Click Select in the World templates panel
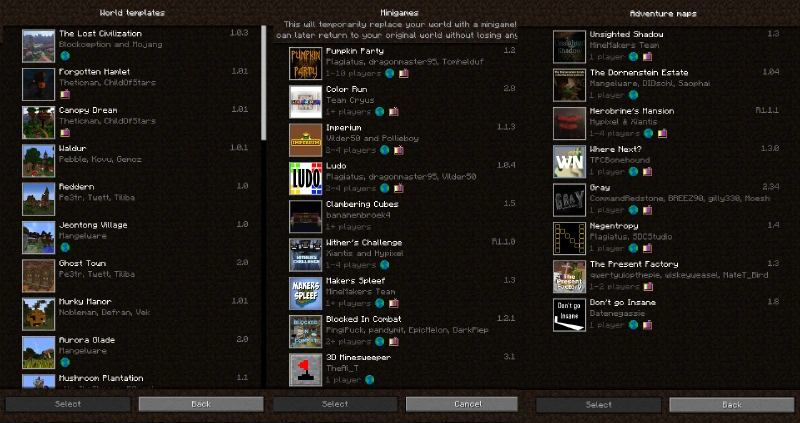The image size is (800, 423). pos(68,404)
